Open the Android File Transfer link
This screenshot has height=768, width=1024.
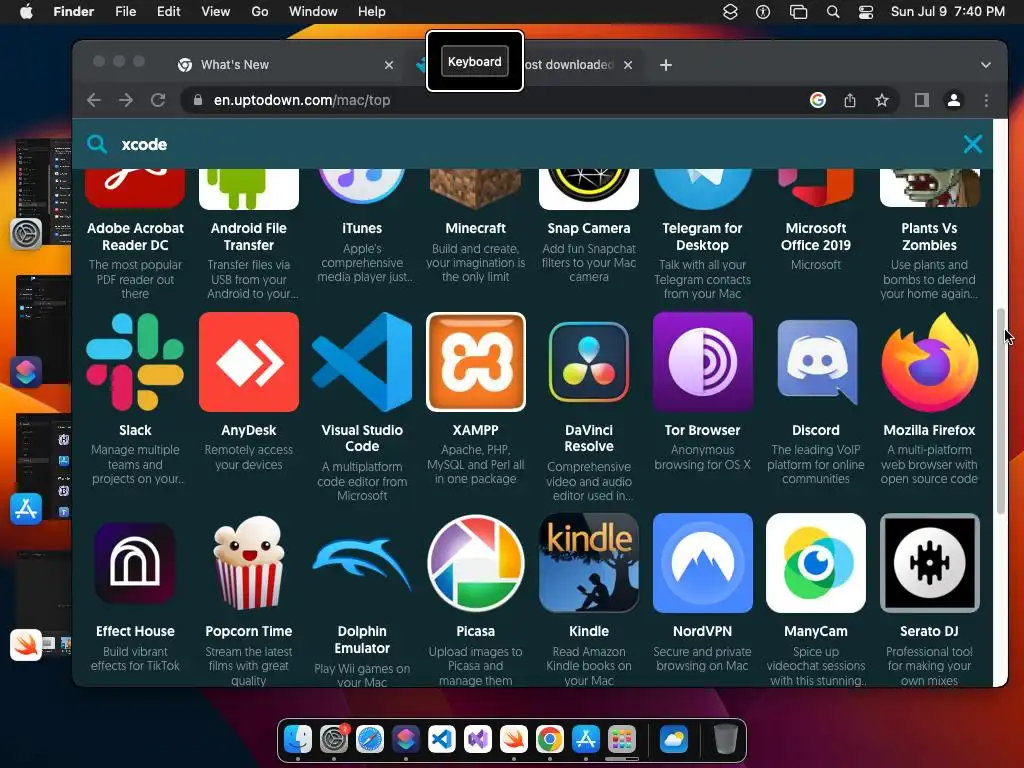click(x=249, y=236)
